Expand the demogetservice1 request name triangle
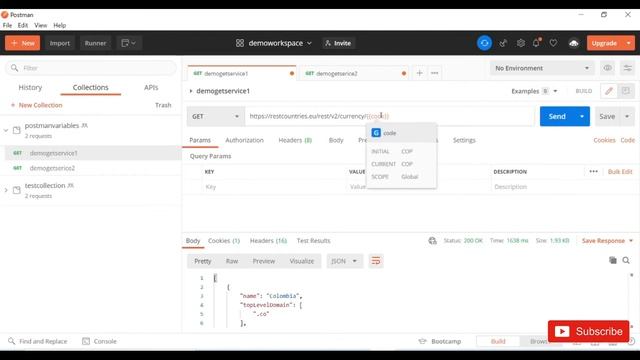The height and width of the screenshot is (360, 640). pyautogui.click(x=191, y=91)
